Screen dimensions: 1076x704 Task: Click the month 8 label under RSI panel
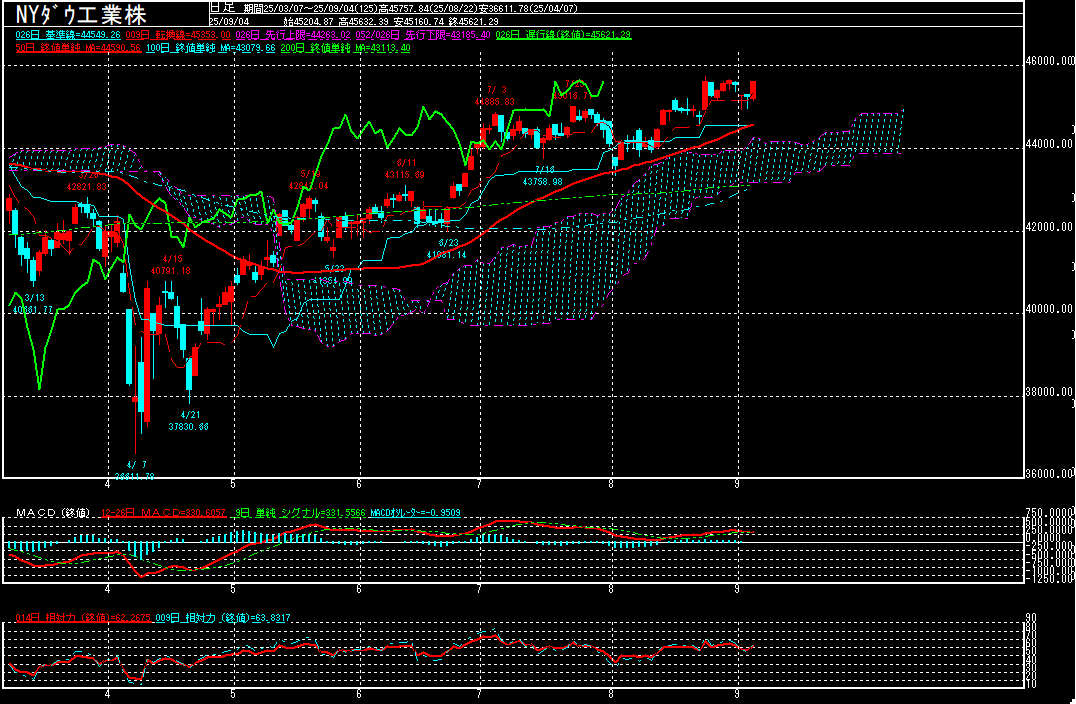click(x=611, y=694)
